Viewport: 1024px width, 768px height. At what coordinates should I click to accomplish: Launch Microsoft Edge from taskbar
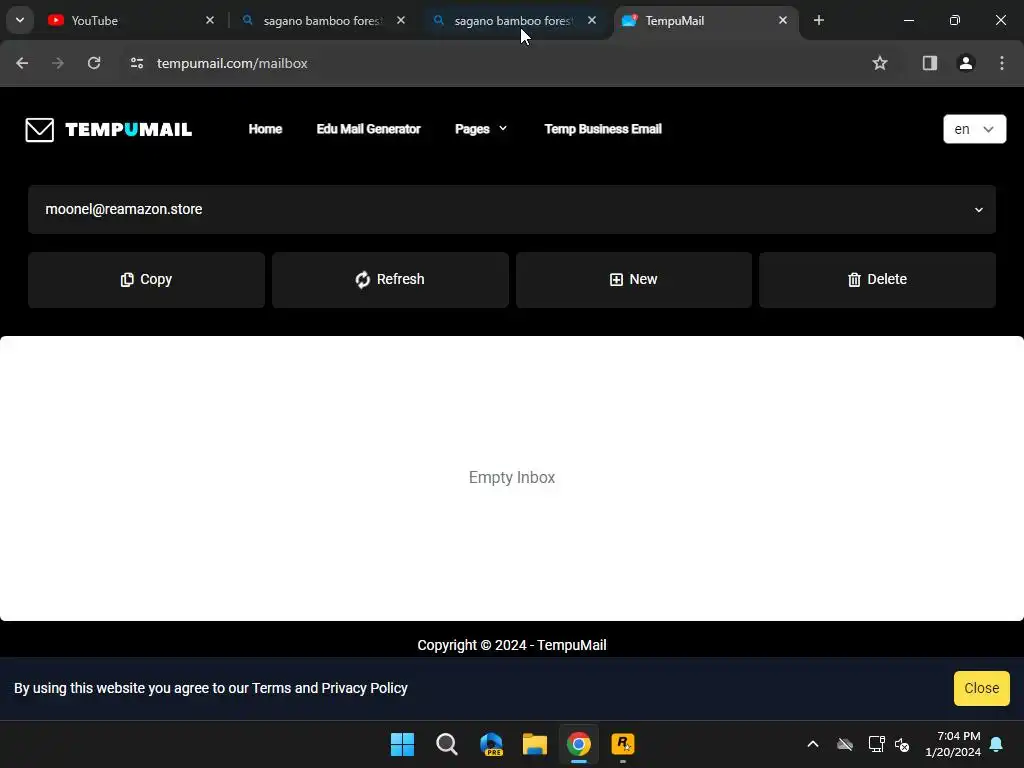click(x=491, y=744)
